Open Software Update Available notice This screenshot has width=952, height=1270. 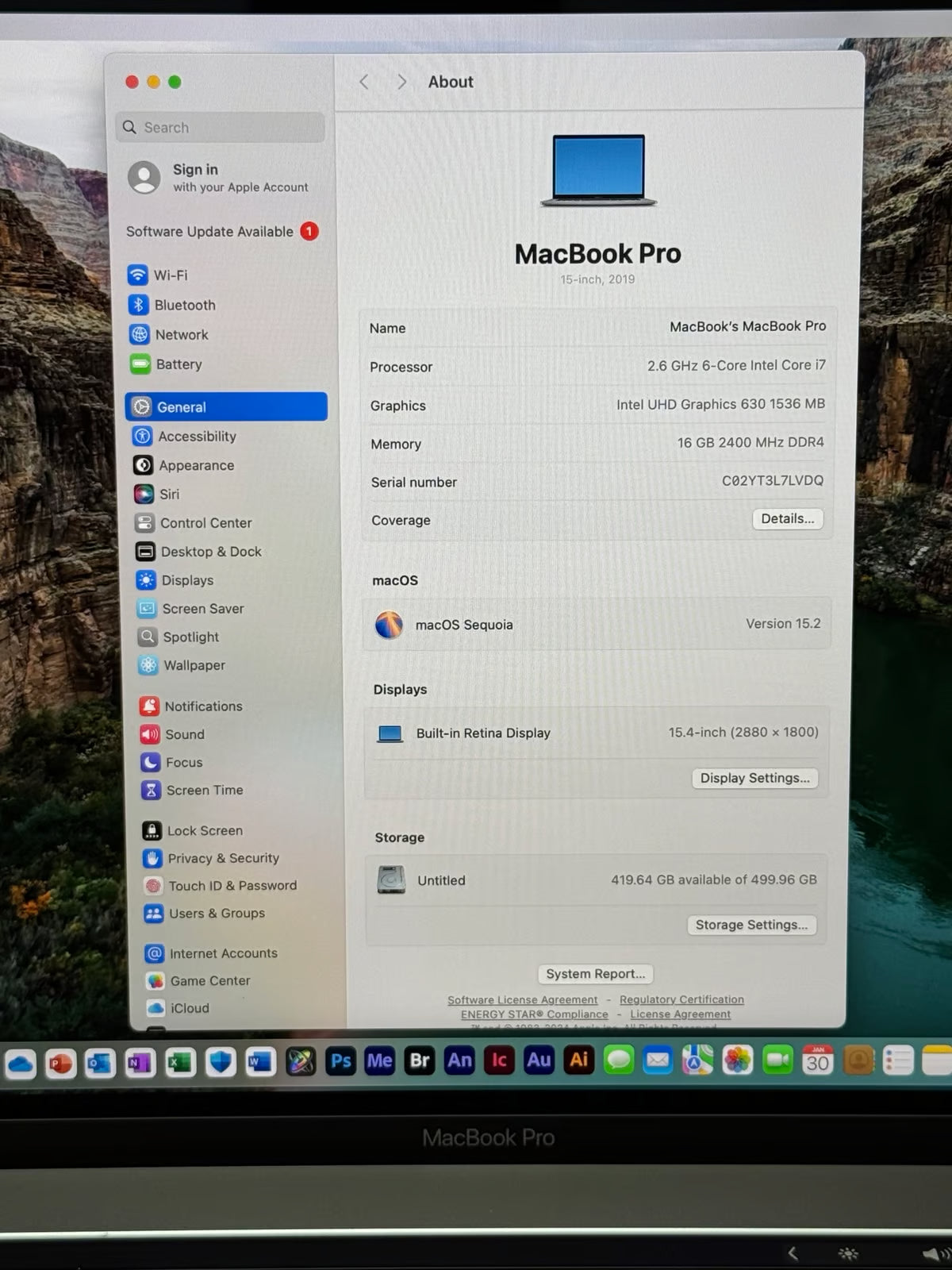click(x=222, y=232)
